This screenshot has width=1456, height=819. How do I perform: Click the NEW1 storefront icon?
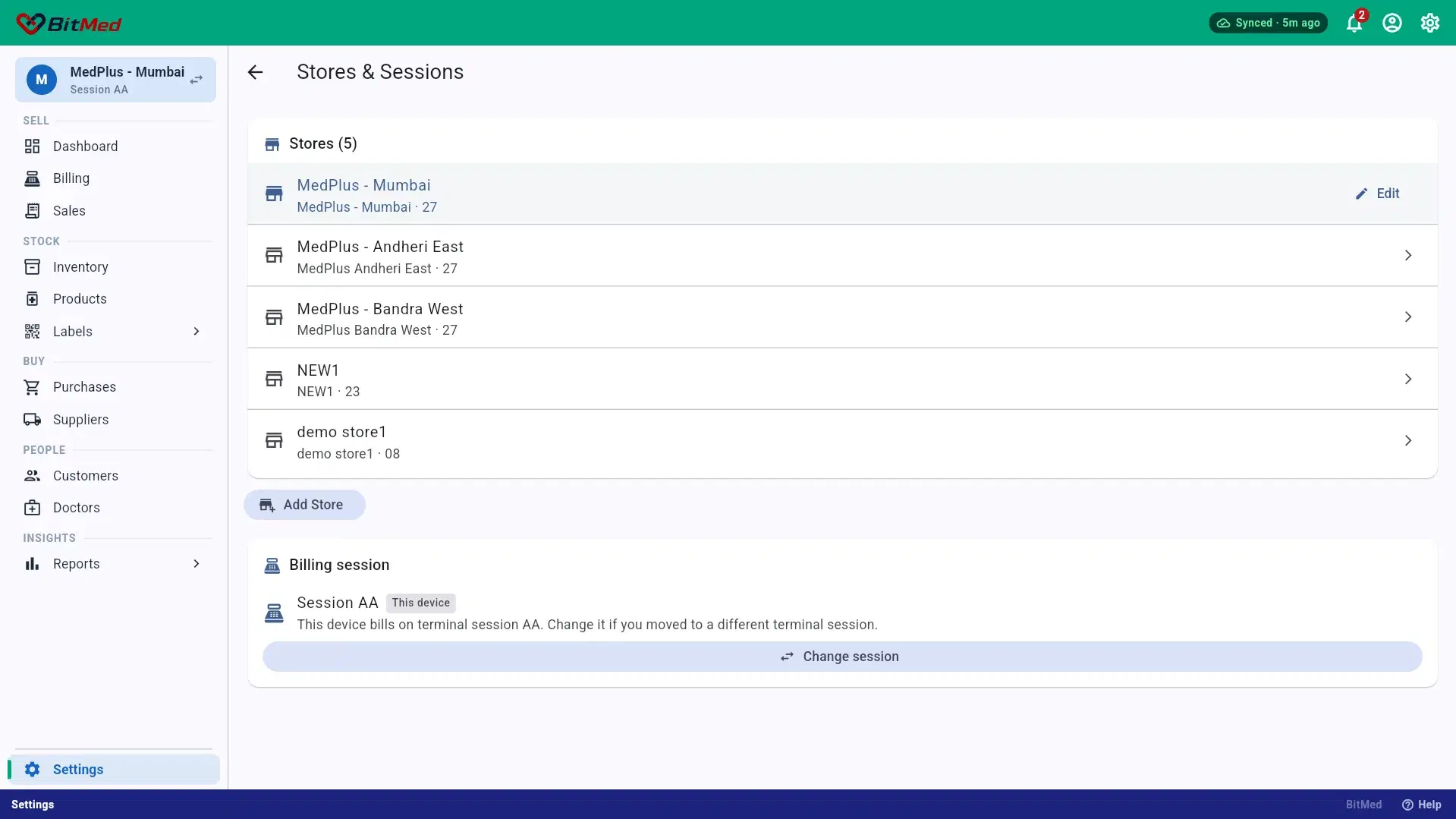point(274,379)
